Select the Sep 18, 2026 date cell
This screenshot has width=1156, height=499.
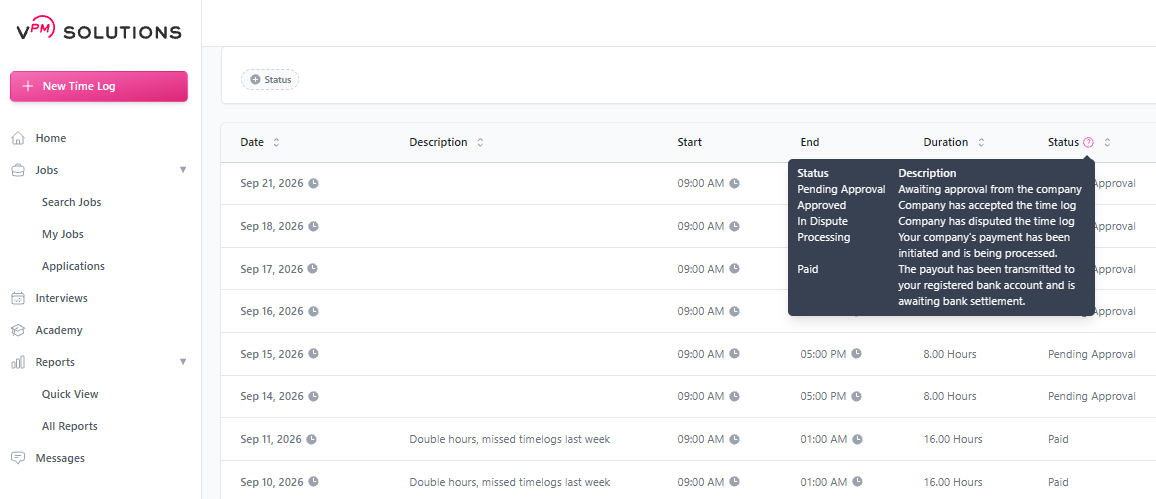(x=272, y=226)
